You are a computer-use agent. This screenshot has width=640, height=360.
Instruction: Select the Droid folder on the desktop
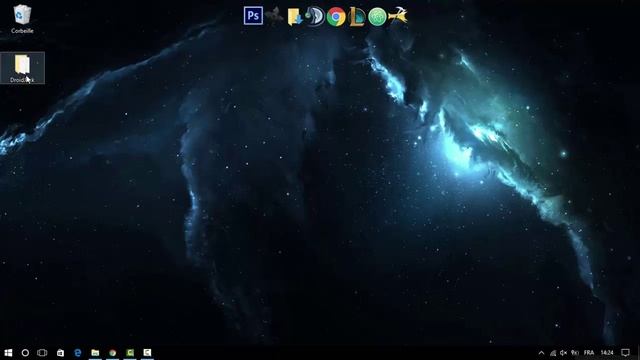(22, 68)
